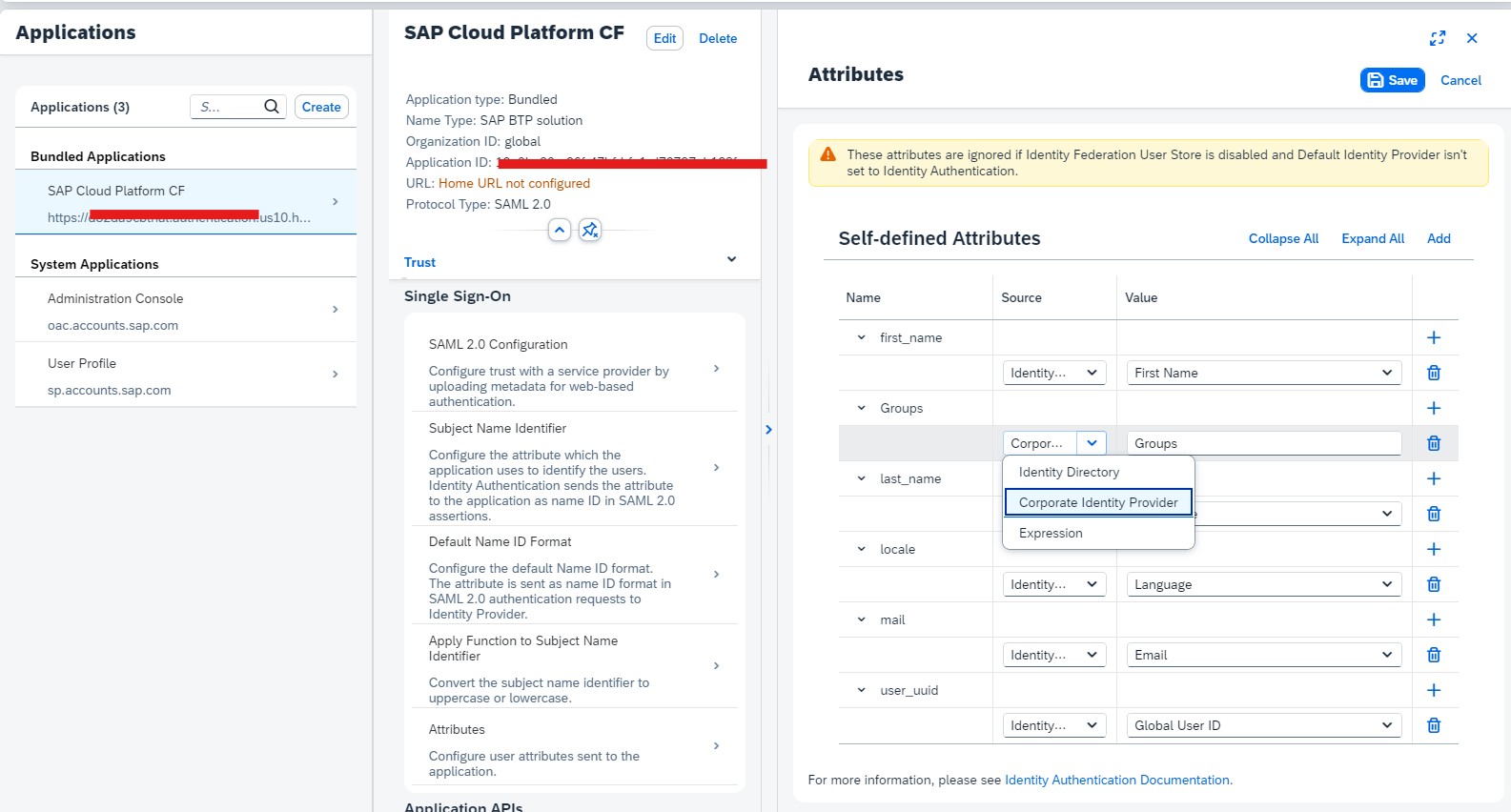Expand the Trust section chevron
The width and height of the screenshot is (1511, 812).
731,259
